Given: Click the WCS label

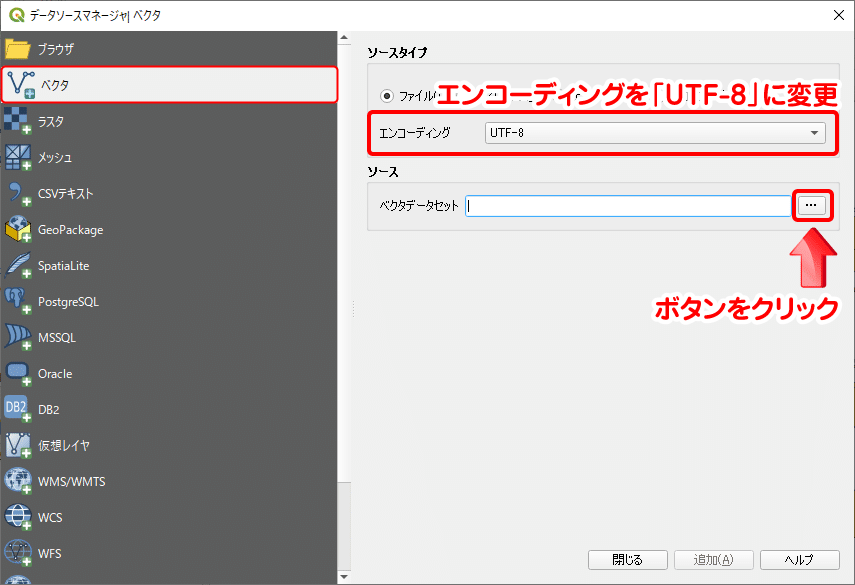Looking at the screenshot, I should (50, 518).
